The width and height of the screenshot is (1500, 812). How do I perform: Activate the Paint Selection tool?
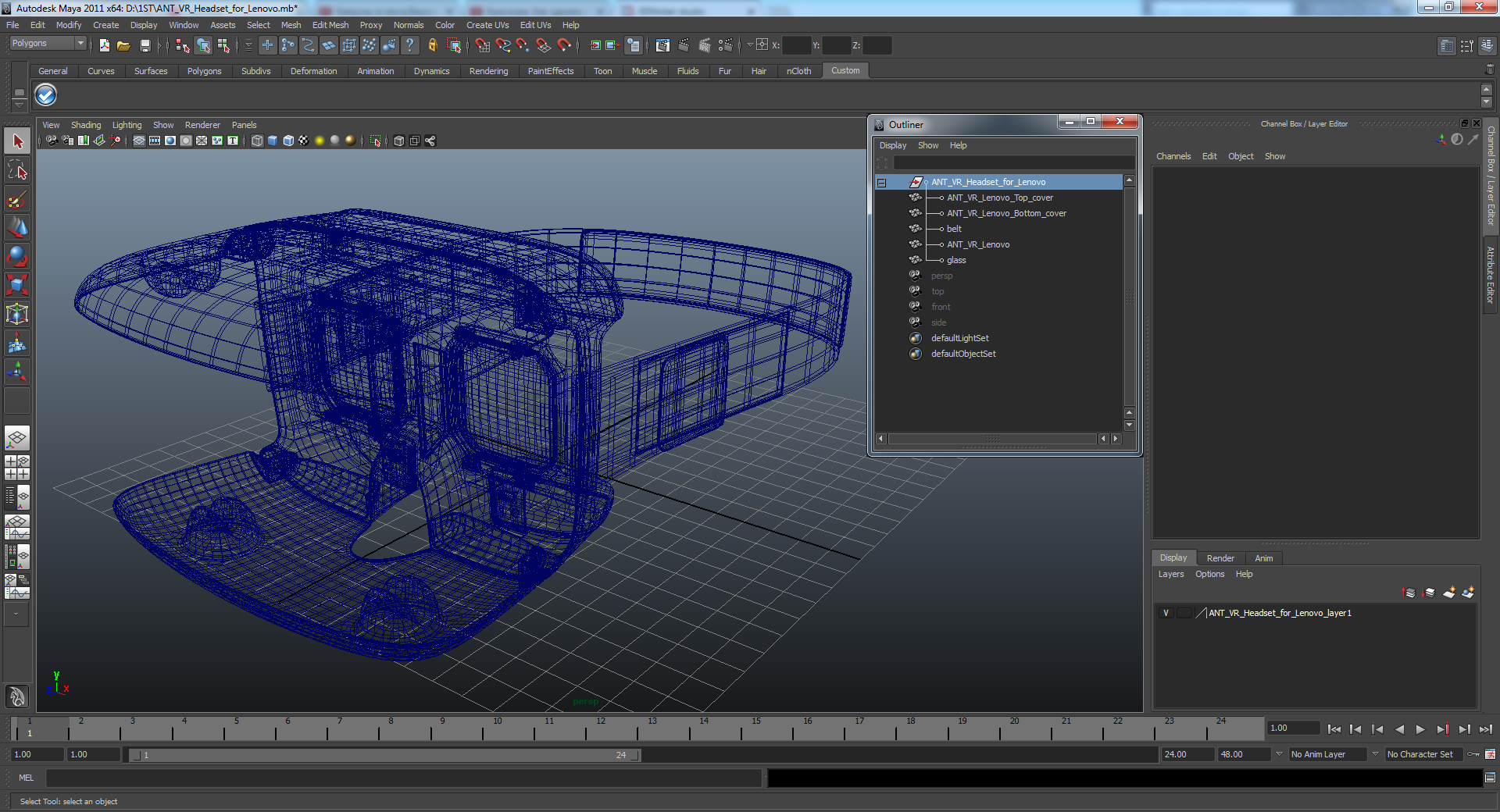17,199
